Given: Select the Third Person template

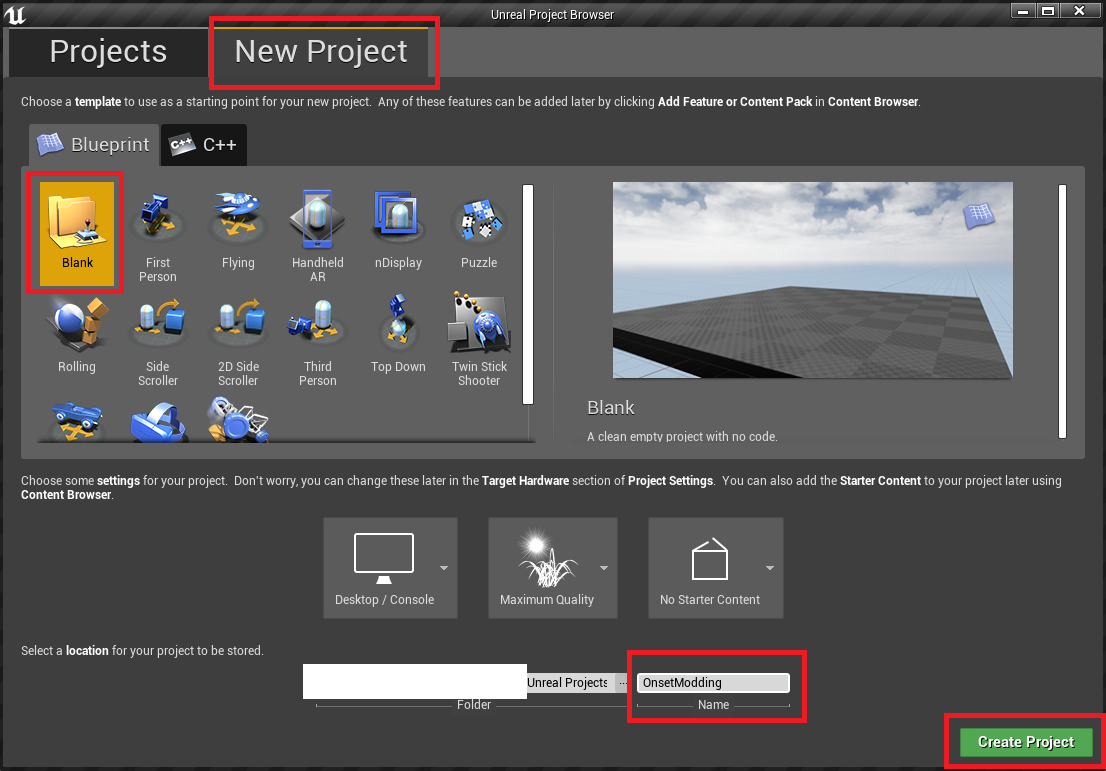Looking at the screenshot, I should click(317, 339).
